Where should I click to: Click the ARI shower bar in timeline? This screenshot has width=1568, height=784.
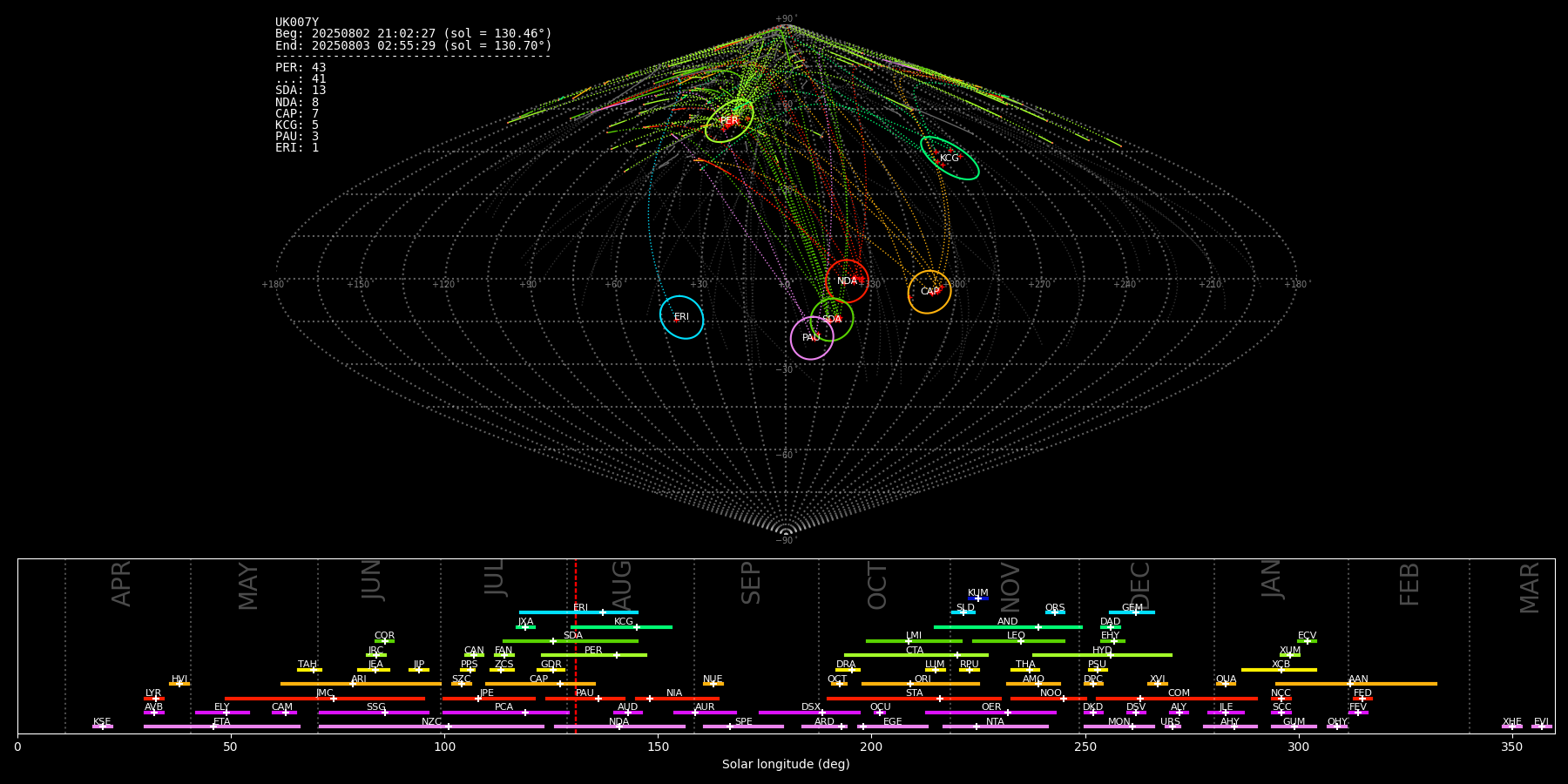coord(361,684)
